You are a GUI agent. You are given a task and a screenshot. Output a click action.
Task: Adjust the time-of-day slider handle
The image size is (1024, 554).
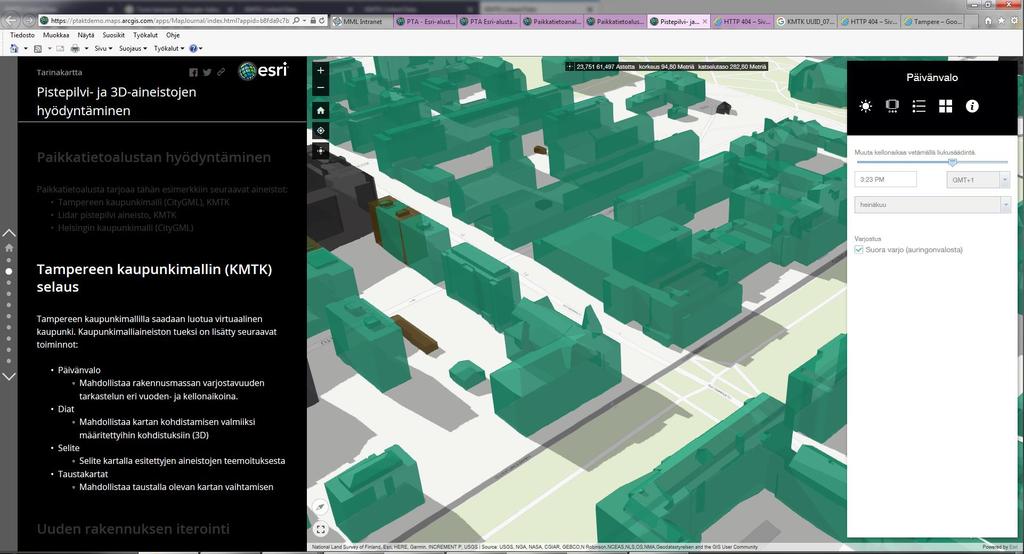coord(952,161)
